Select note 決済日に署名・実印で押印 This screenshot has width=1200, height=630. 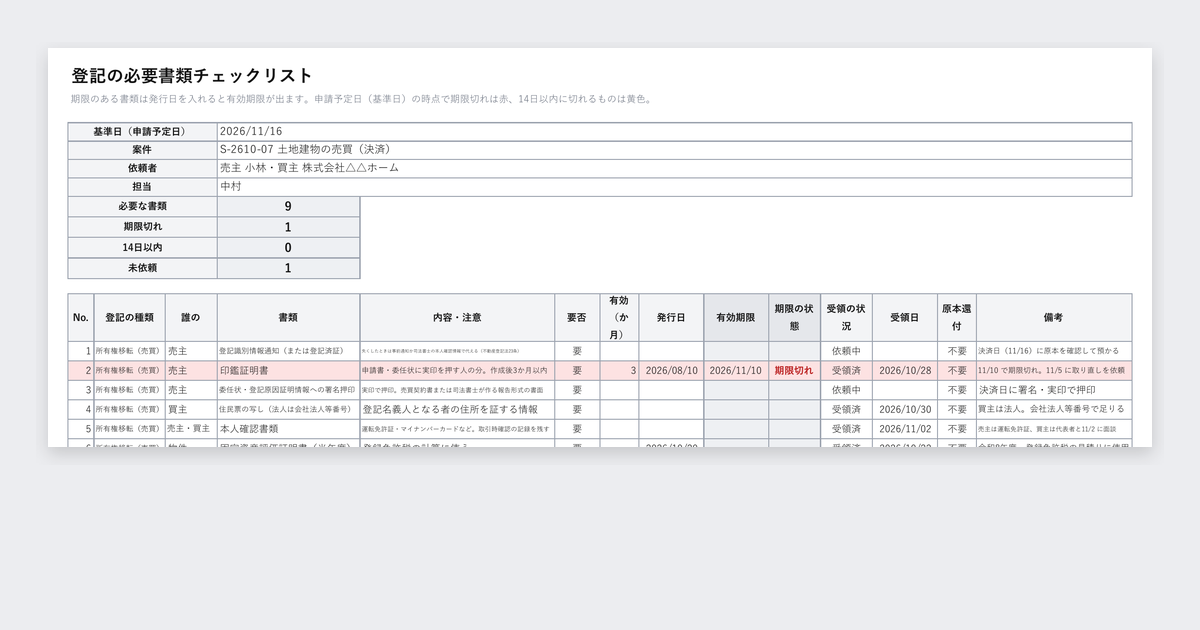pyautogui.click(x=1054, y=390)
